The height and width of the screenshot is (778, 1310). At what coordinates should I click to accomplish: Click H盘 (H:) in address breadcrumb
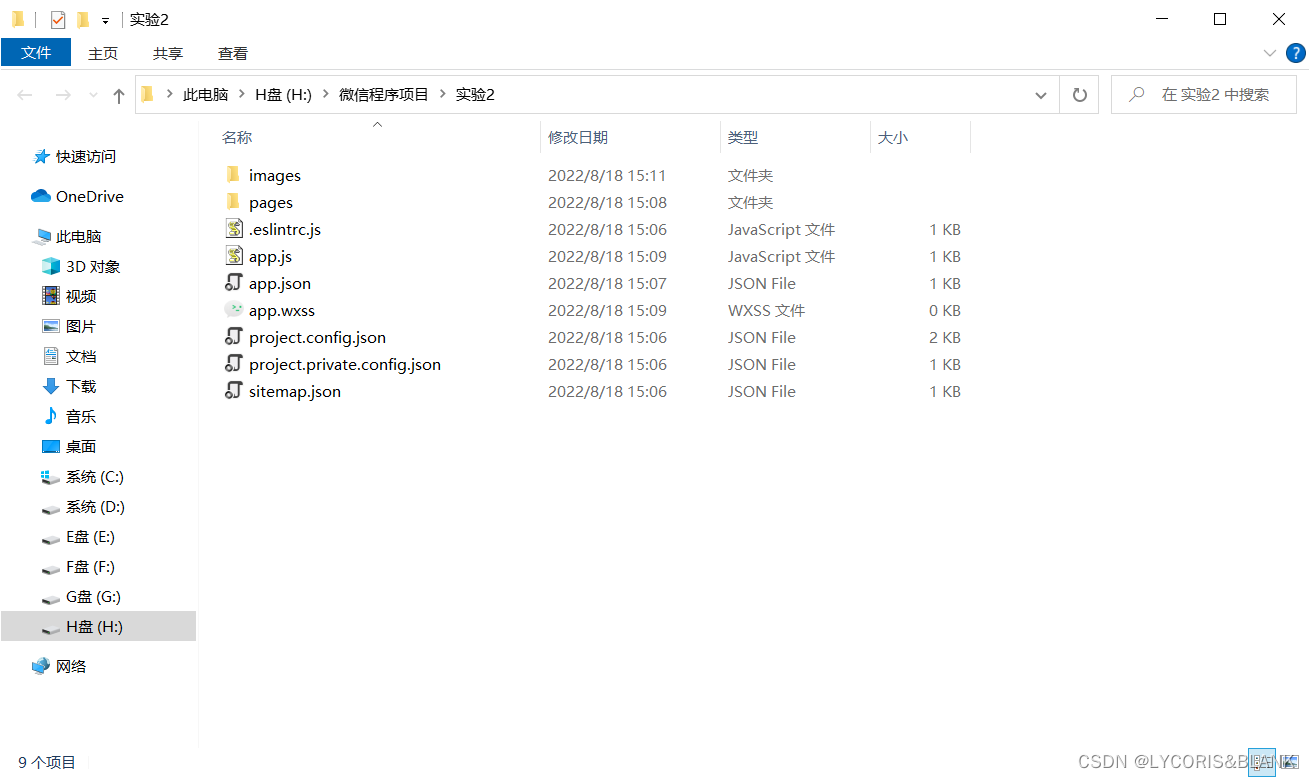coord(284,94)
